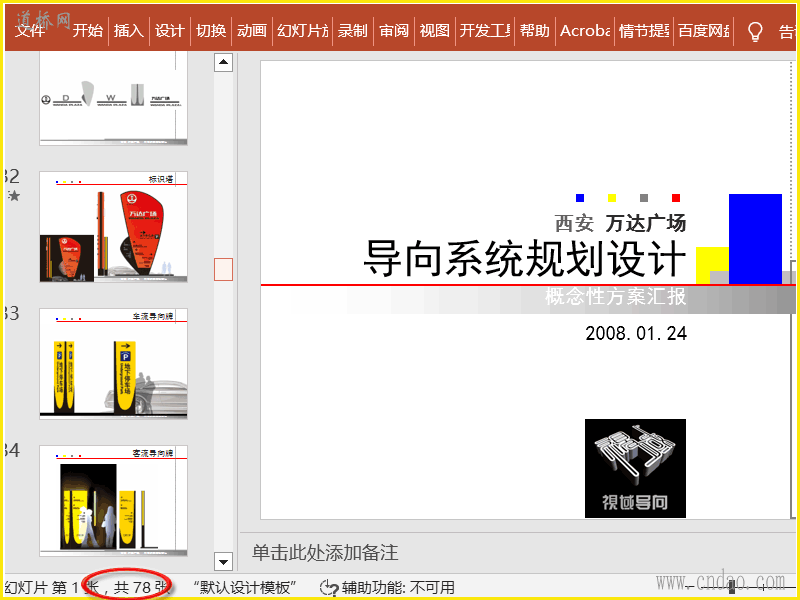Select the 客流导向牌 slide thumbnail

coord(113,501)
